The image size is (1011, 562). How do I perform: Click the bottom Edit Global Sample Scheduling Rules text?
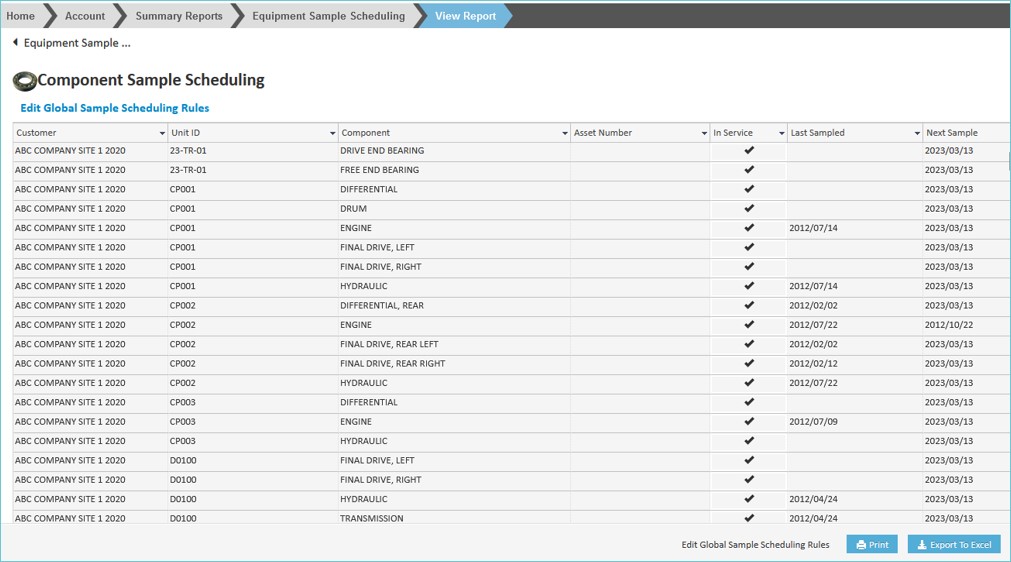(x=755, y=545)
